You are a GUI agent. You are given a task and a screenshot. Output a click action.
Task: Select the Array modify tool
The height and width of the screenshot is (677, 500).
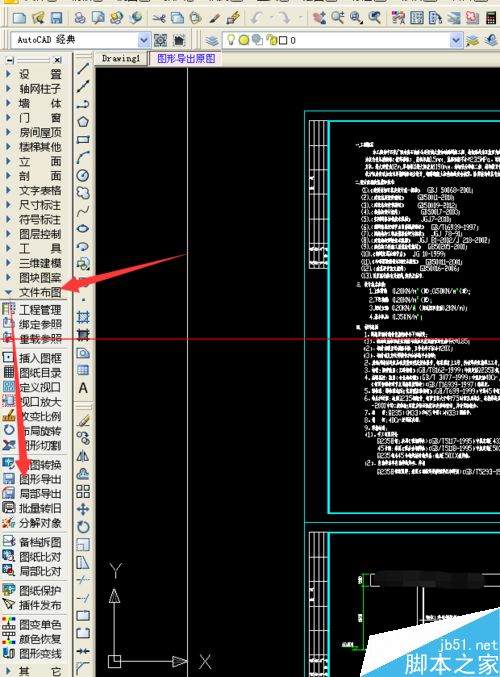pyautogui.click(x=83, y=491)
